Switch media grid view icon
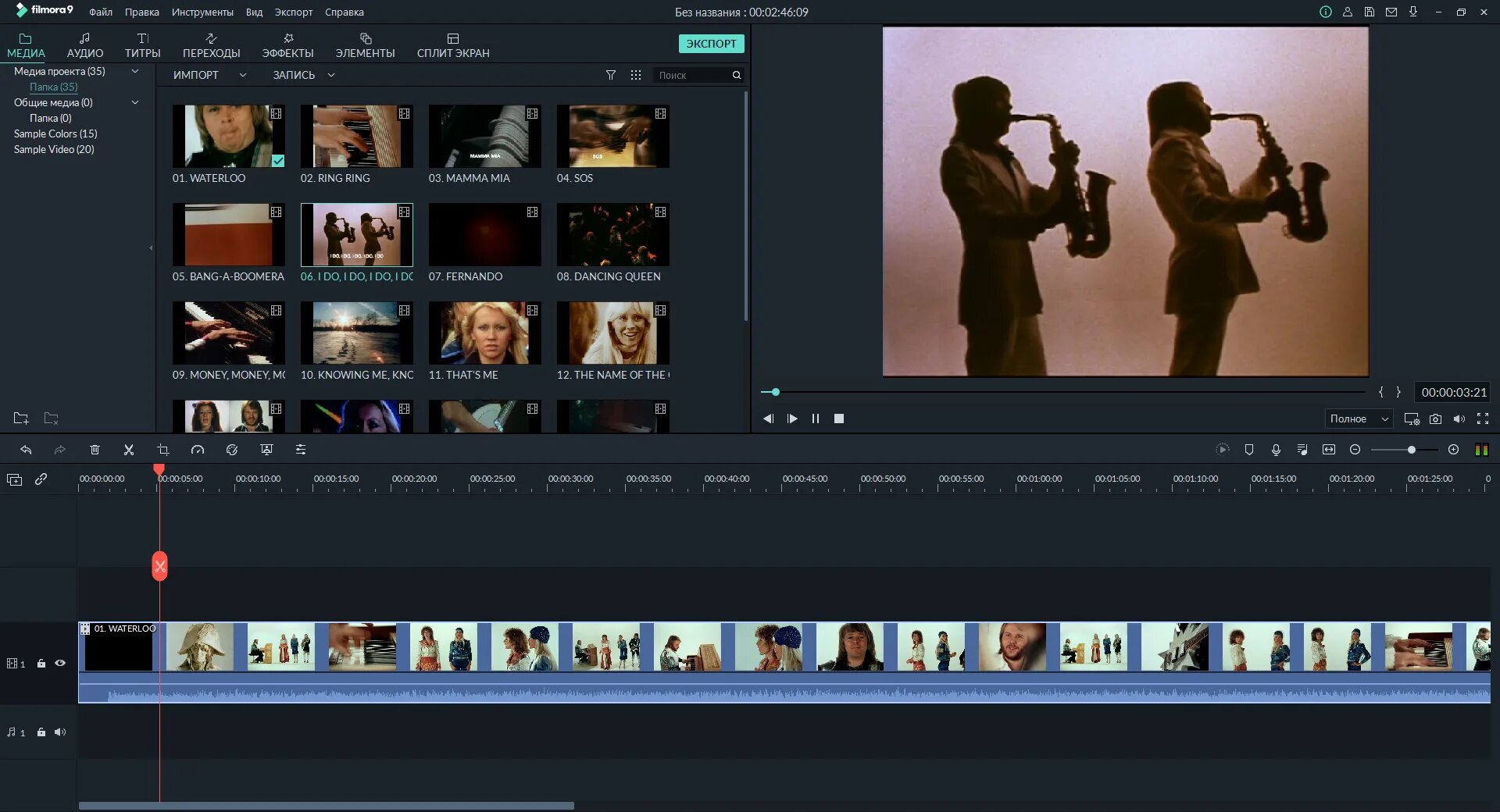The image size is (1500, 812). click(636, 75)
